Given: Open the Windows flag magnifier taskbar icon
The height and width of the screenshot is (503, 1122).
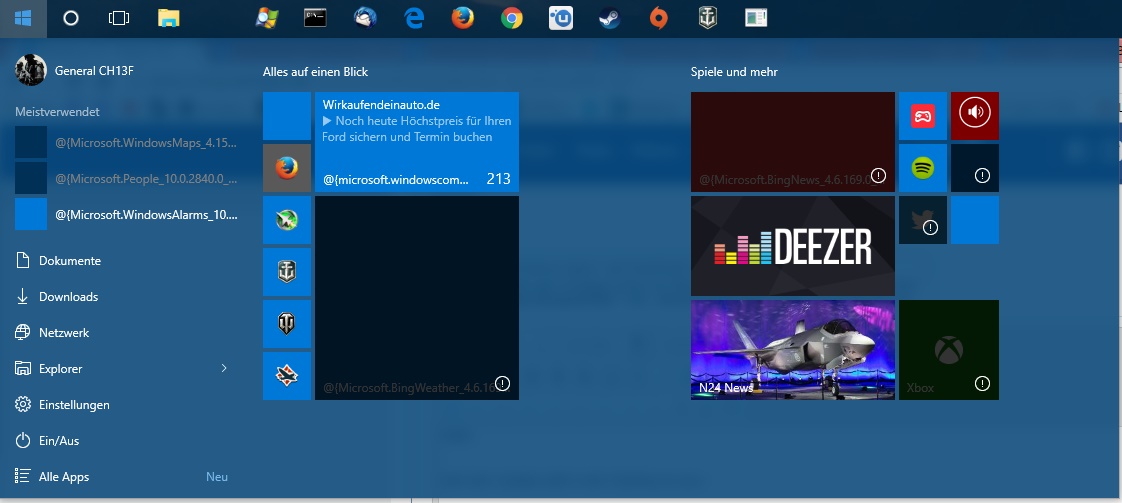Looking at the screenshot, I should pos(267,19).
